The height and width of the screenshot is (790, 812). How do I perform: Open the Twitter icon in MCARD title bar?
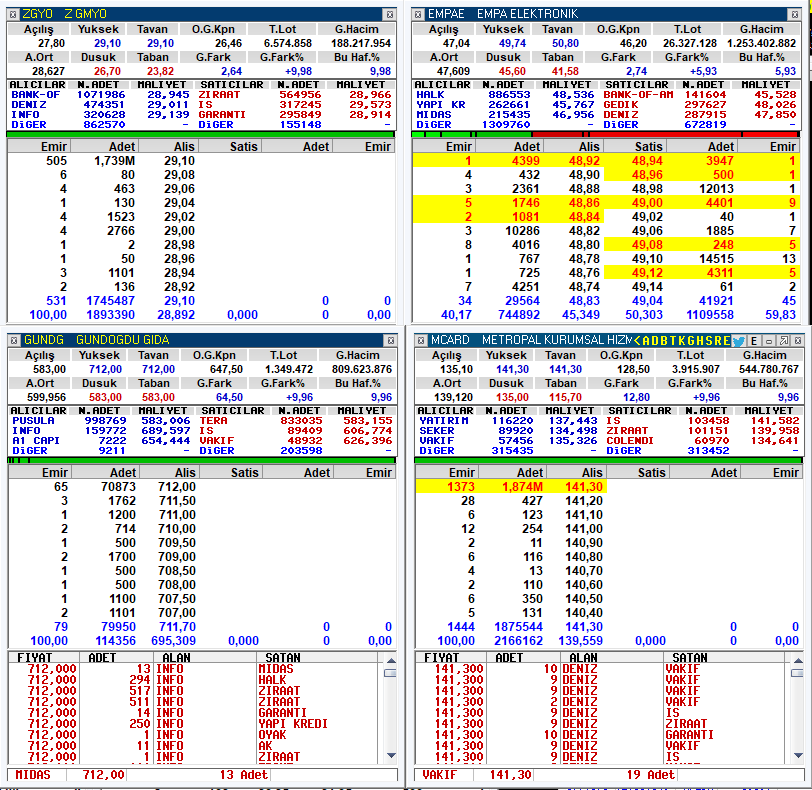[x=738, y=341]
